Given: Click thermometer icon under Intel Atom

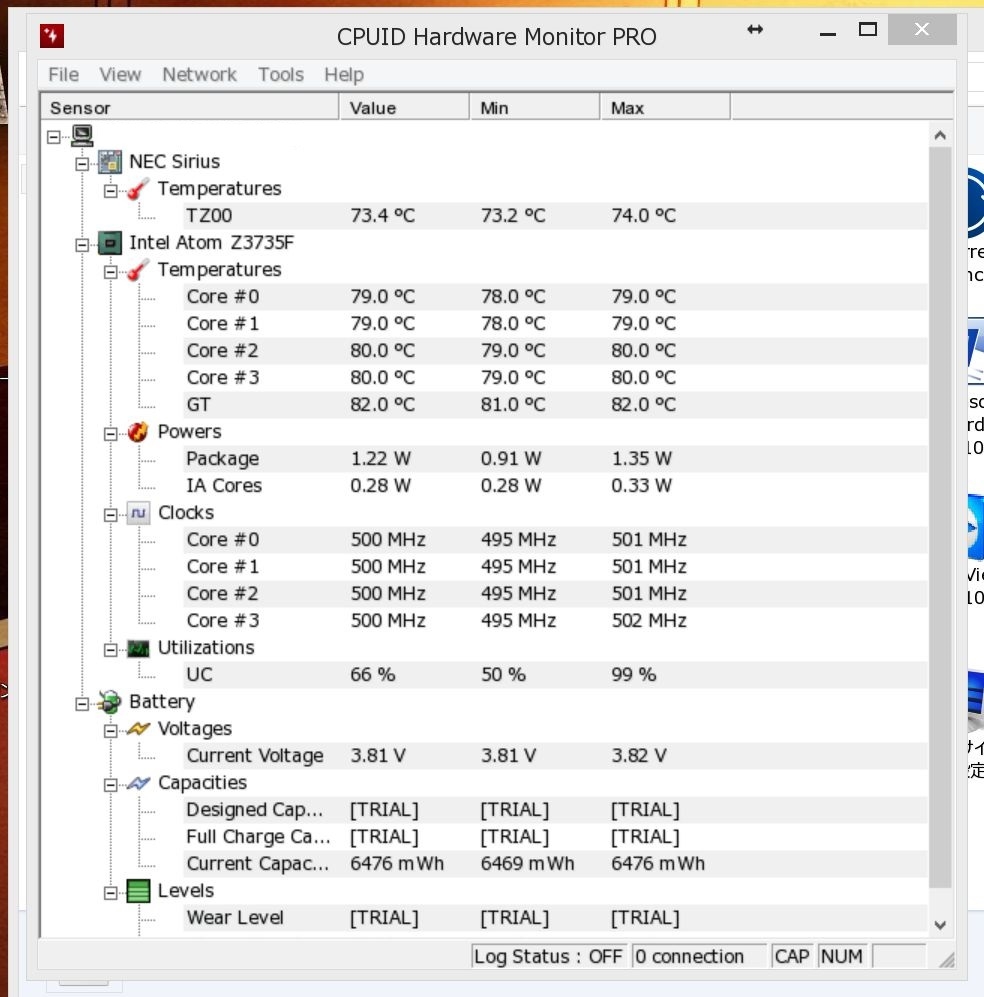Looking at the screenshot, I should pyautogui.click(x=138, y=270).
